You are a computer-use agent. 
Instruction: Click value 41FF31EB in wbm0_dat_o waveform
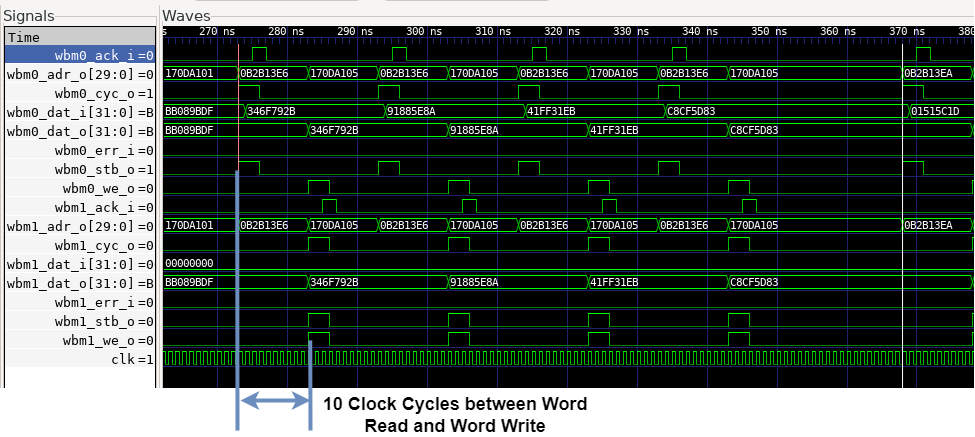614,130
